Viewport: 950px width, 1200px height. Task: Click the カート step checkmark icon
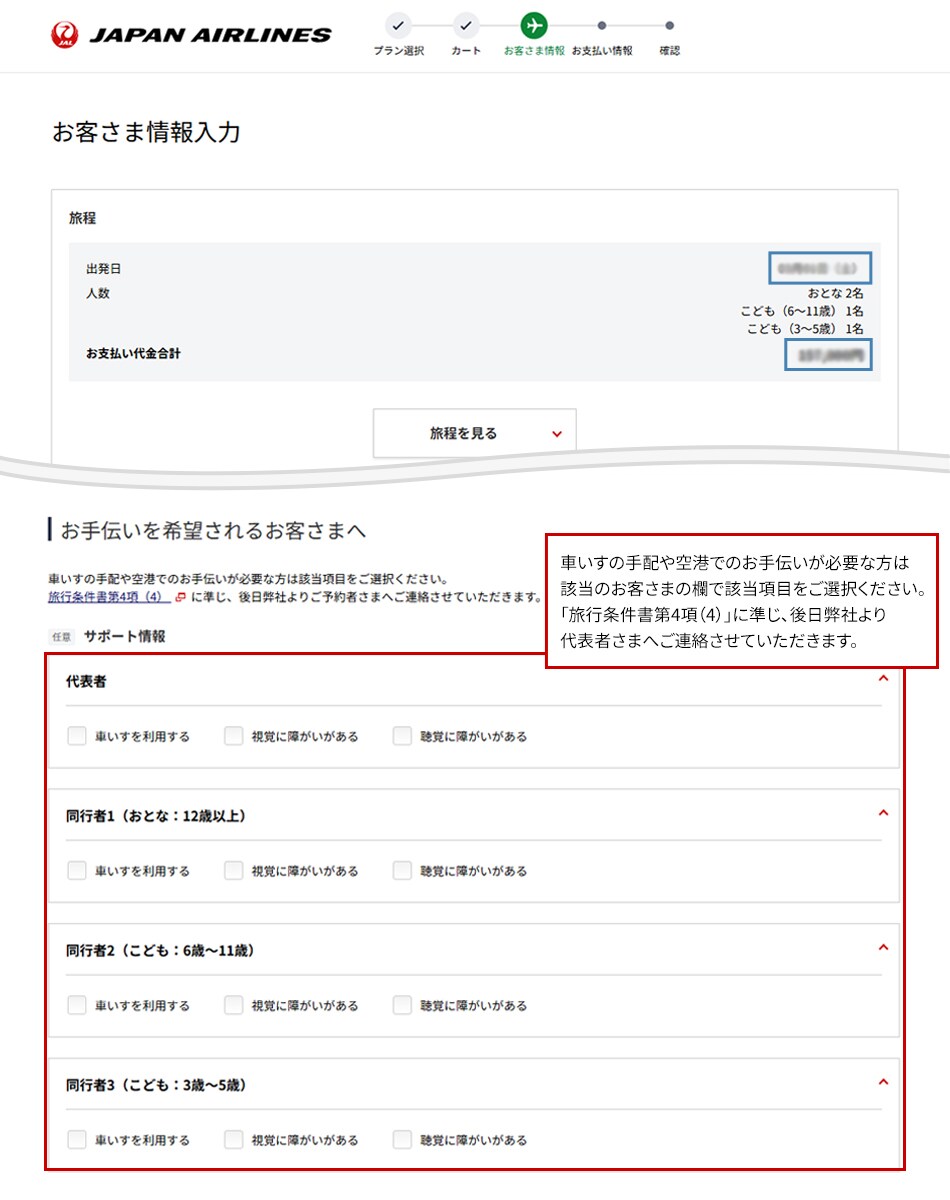466,25
